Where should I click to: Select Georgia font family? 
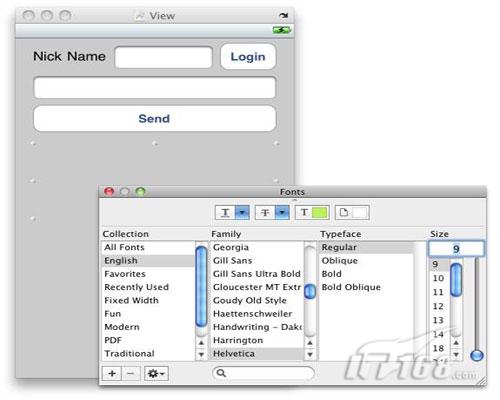pyautogui.click(x=257, y=247)
